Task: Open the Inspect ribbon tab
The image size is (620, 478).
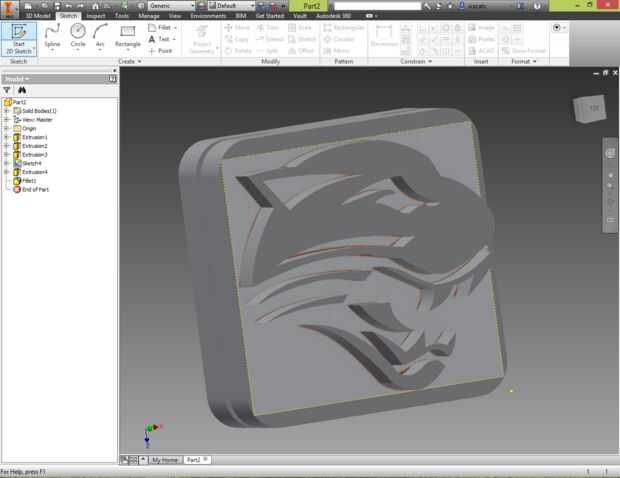Action: (96, 16)
